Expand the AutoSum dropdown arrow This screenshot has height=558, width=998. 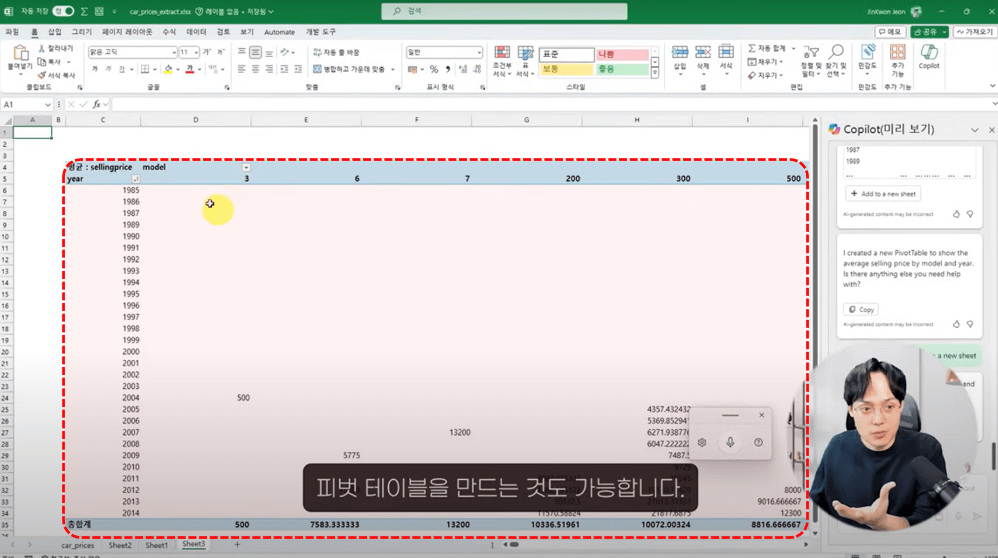[793, 48]
